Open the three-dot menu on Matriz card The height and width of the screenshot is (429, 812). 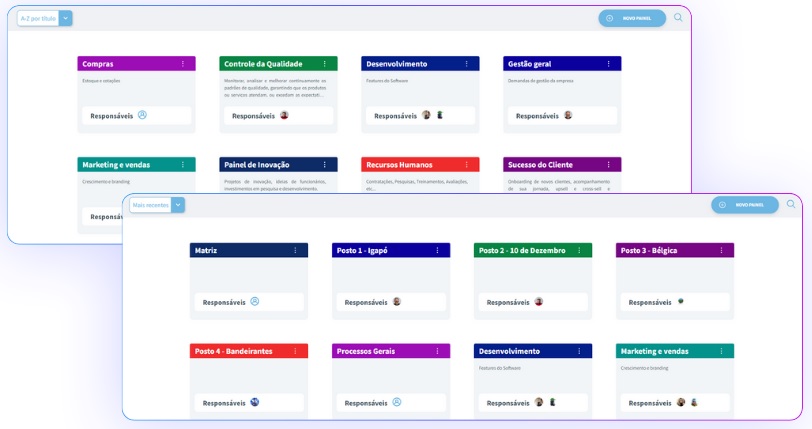coord(295,250)
